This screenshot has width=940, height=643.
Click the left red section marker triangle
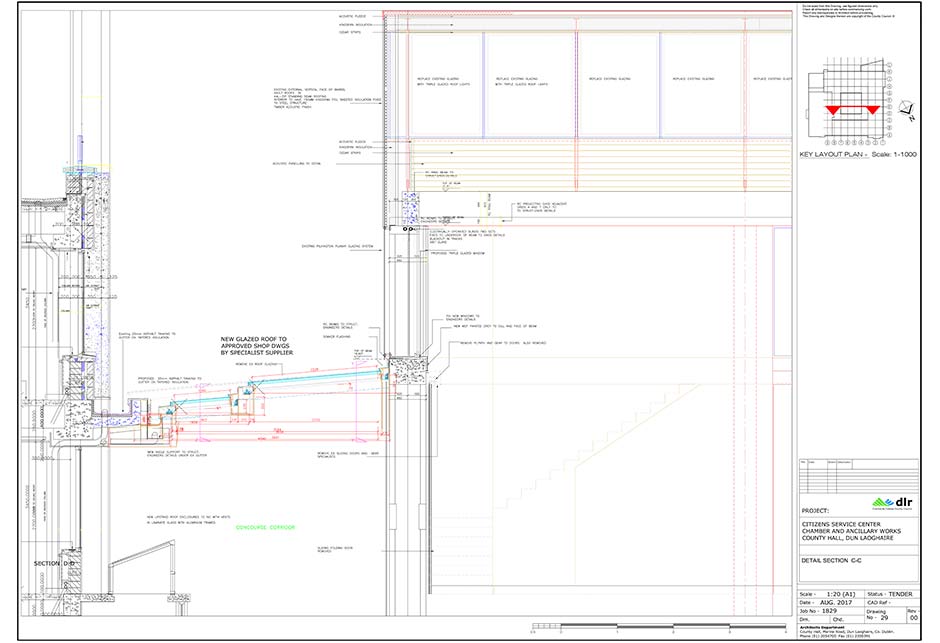point(833,107)
